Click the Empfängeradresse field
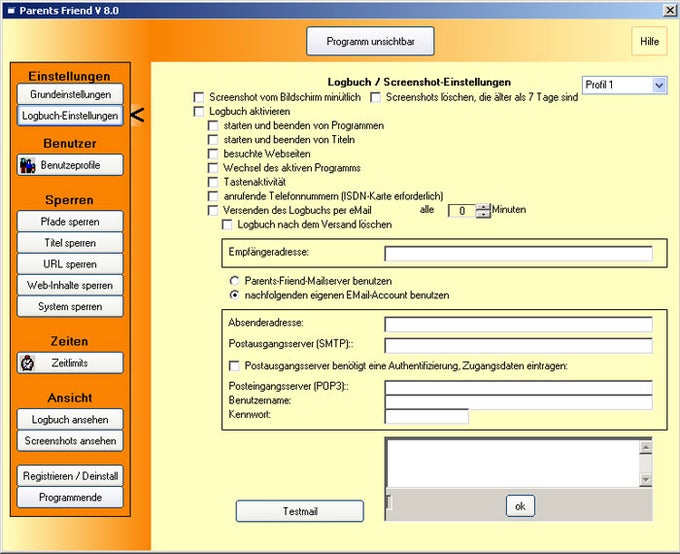 click(x=518, y=253)
